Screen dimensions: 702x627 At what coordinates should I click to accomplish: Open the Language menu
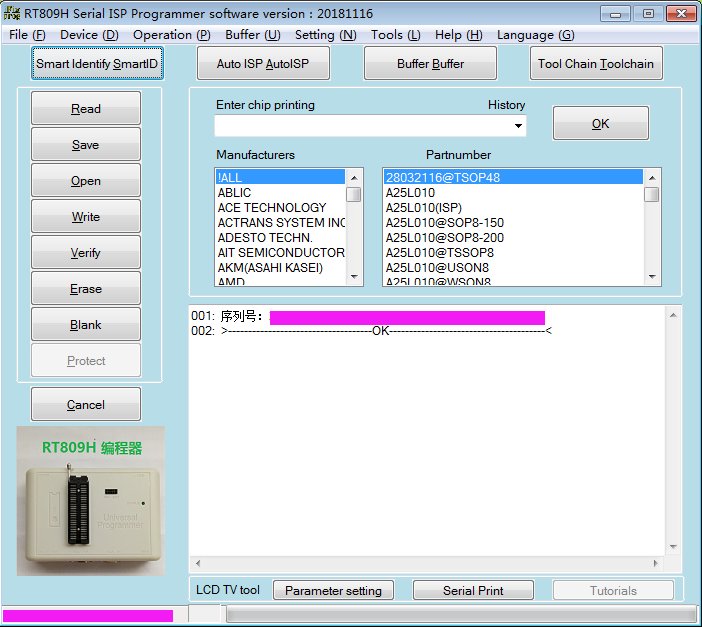(535, 35)
